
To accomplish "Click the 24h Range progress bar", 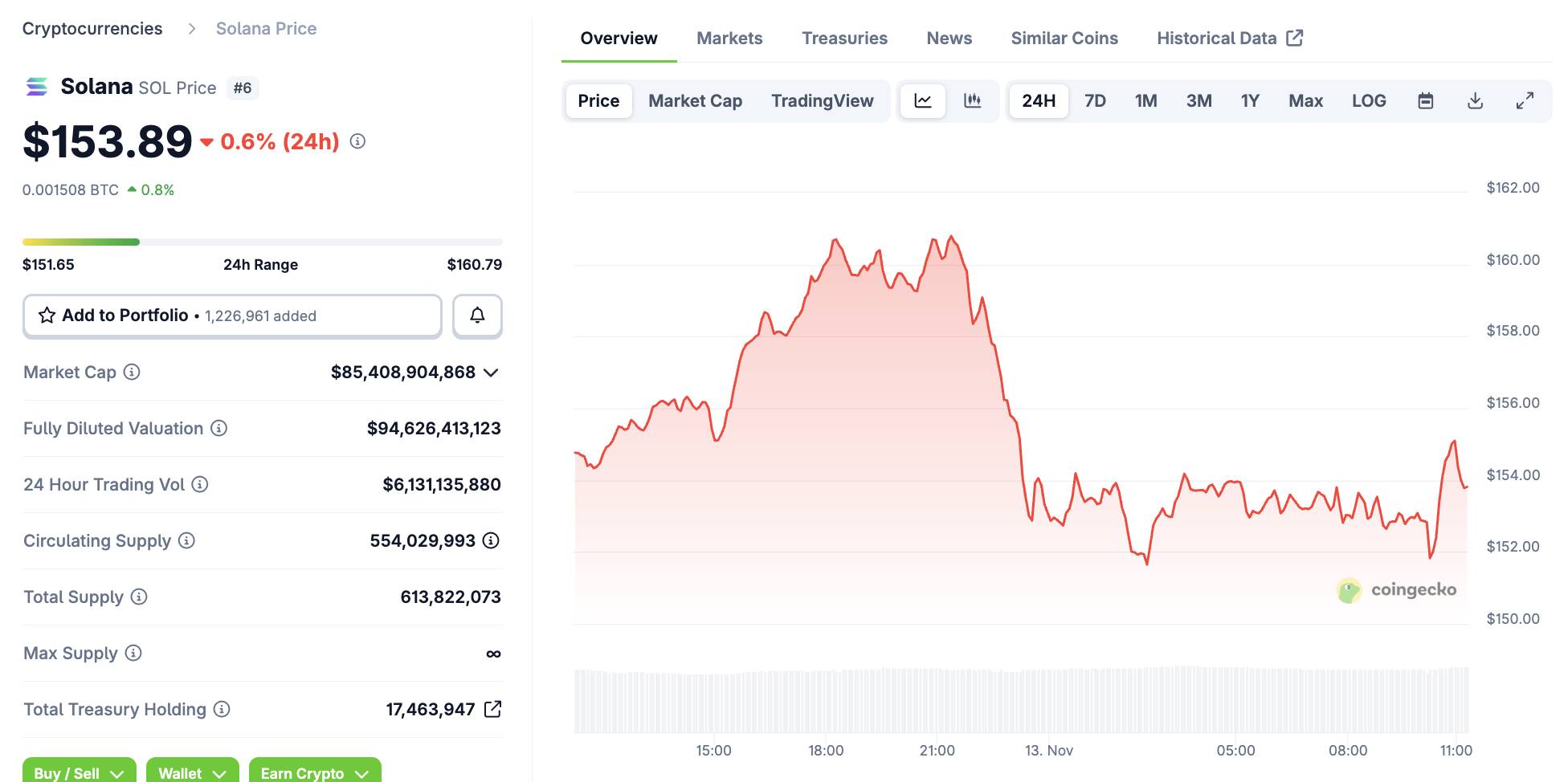I will 262,242.
